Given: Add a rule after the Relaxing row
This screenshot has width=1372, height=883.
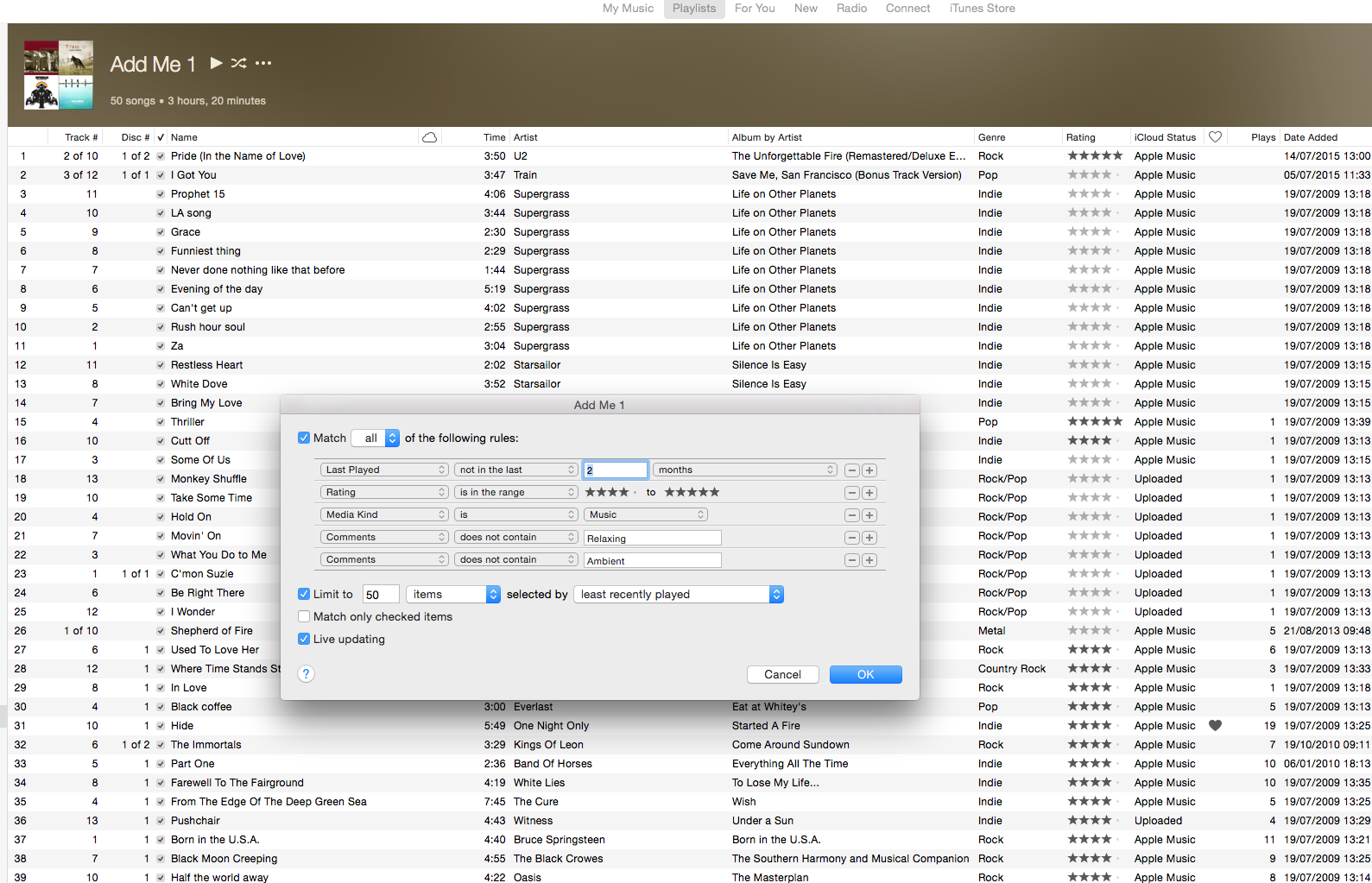Looking at the screenshot, I should 869,538.
